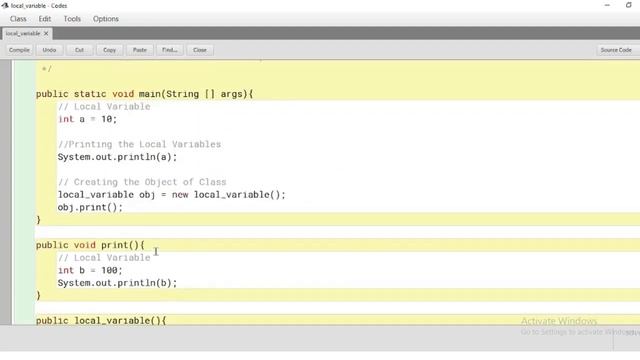Open the Tools menu
This screenshot has width=640, height=360.
(72, 19)
